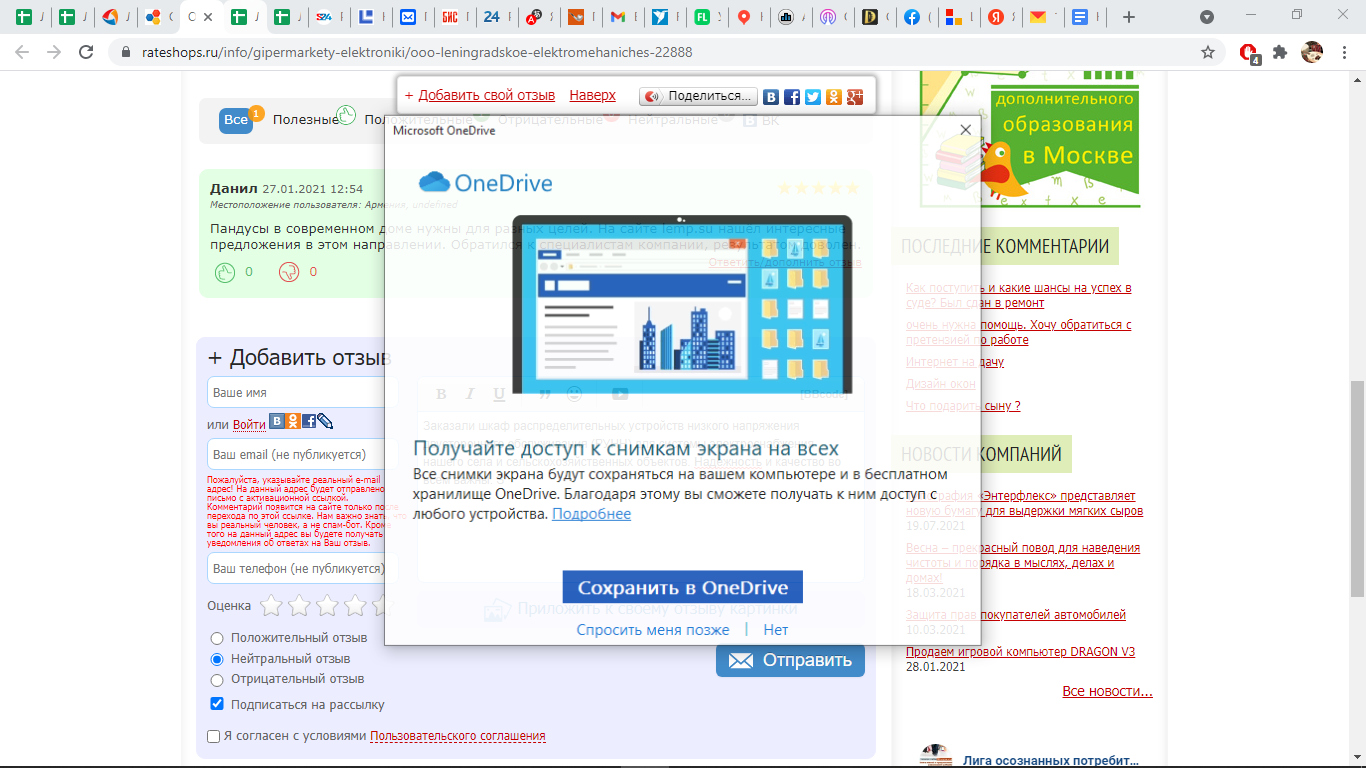Close the active rateshops browser tab
The image size is (1366, 768).
pos(209,17)
